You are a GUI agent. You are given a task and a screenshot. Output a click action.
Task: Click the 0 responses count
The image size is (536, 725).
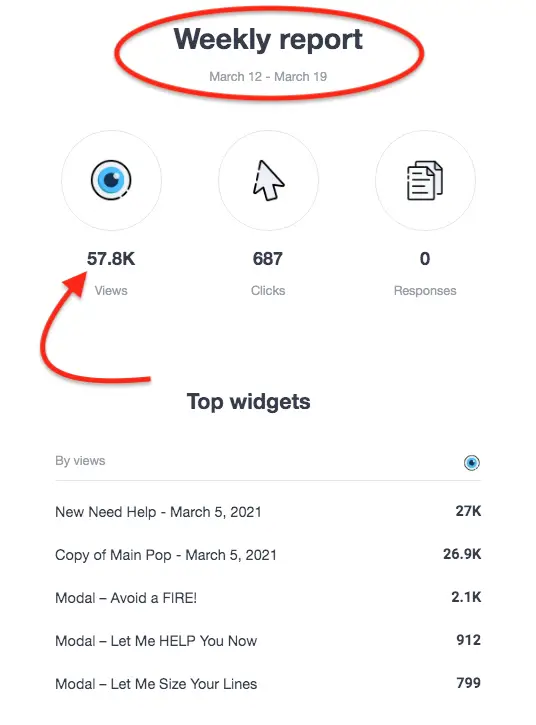(x=425, y=258)
